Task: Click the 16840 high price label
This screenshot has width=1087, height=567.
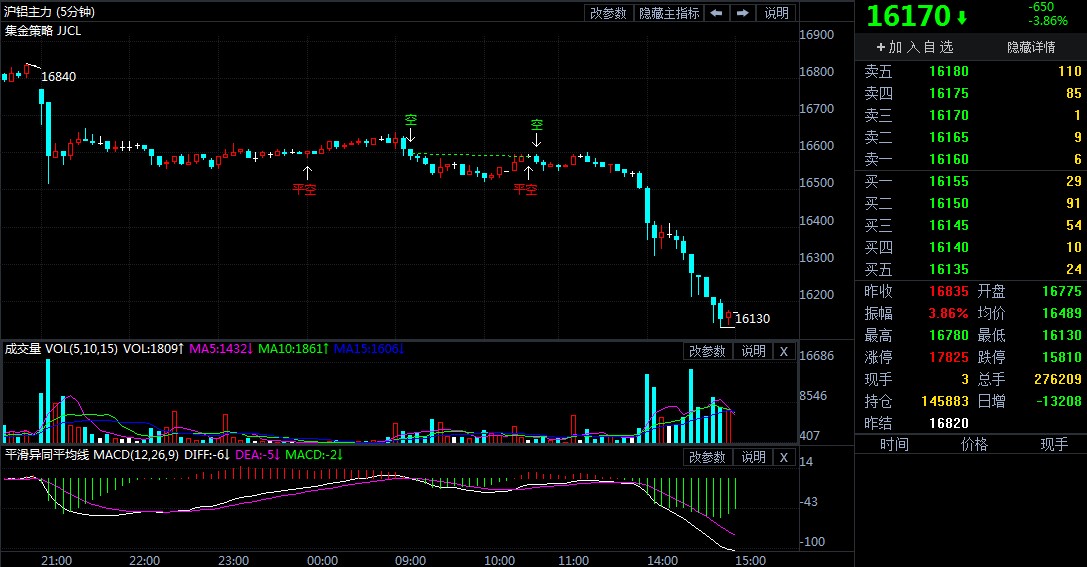Action: pos(58,76)
